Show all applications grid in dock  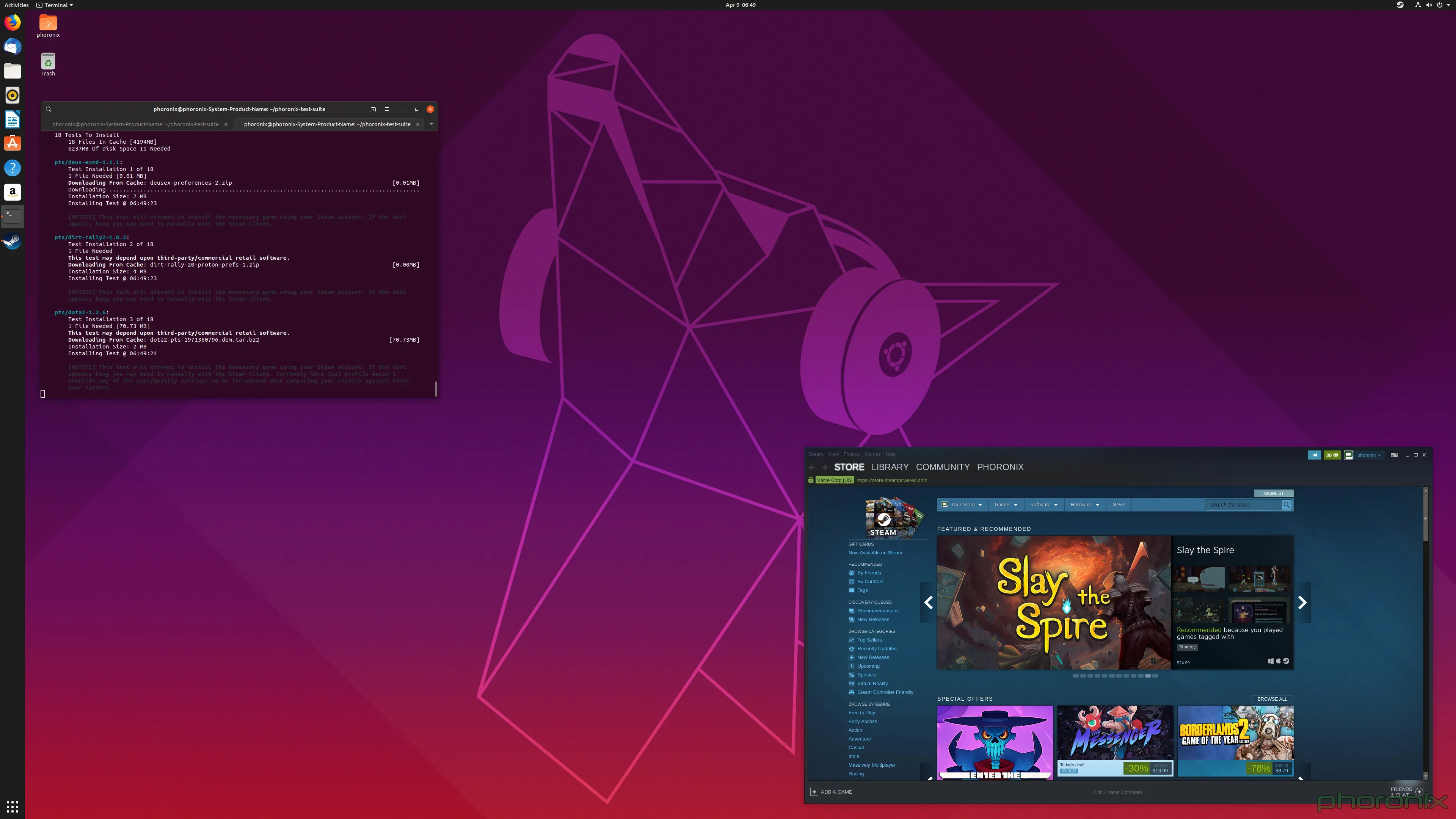[13, 806]
